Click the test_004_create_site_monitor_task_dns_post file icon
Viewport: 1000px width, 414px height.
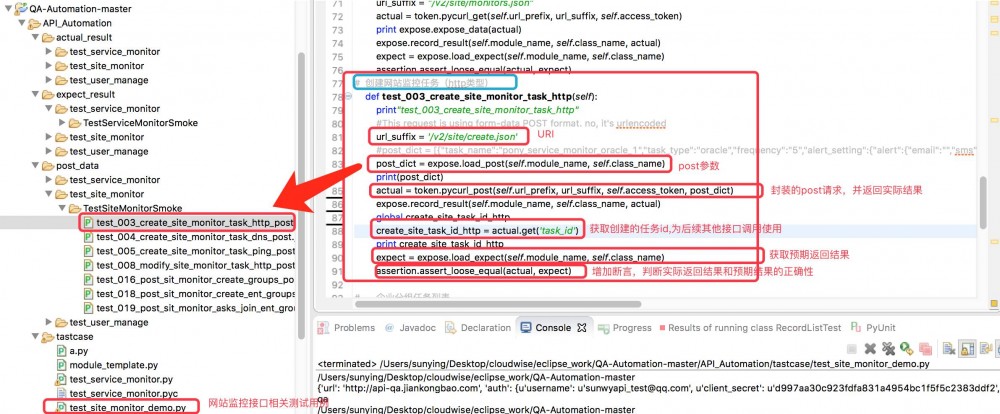[x=89, y=237]
